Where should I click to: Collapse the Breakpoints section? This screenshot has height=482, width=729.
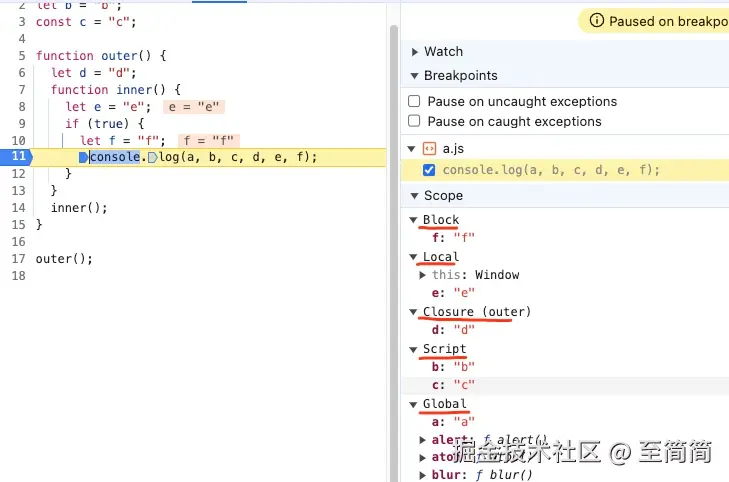click(414, 76)
